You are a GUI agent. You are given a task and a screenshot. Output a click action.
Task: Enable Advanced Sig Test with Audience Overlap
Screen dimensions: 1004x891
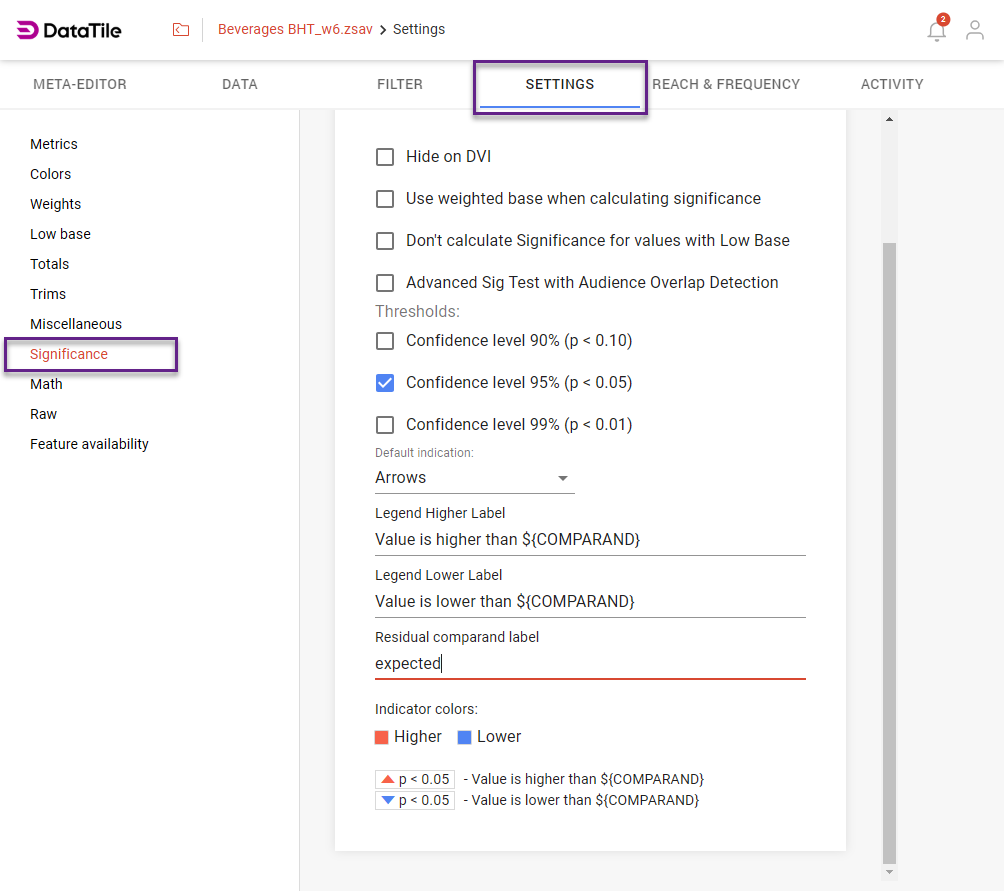385,283
